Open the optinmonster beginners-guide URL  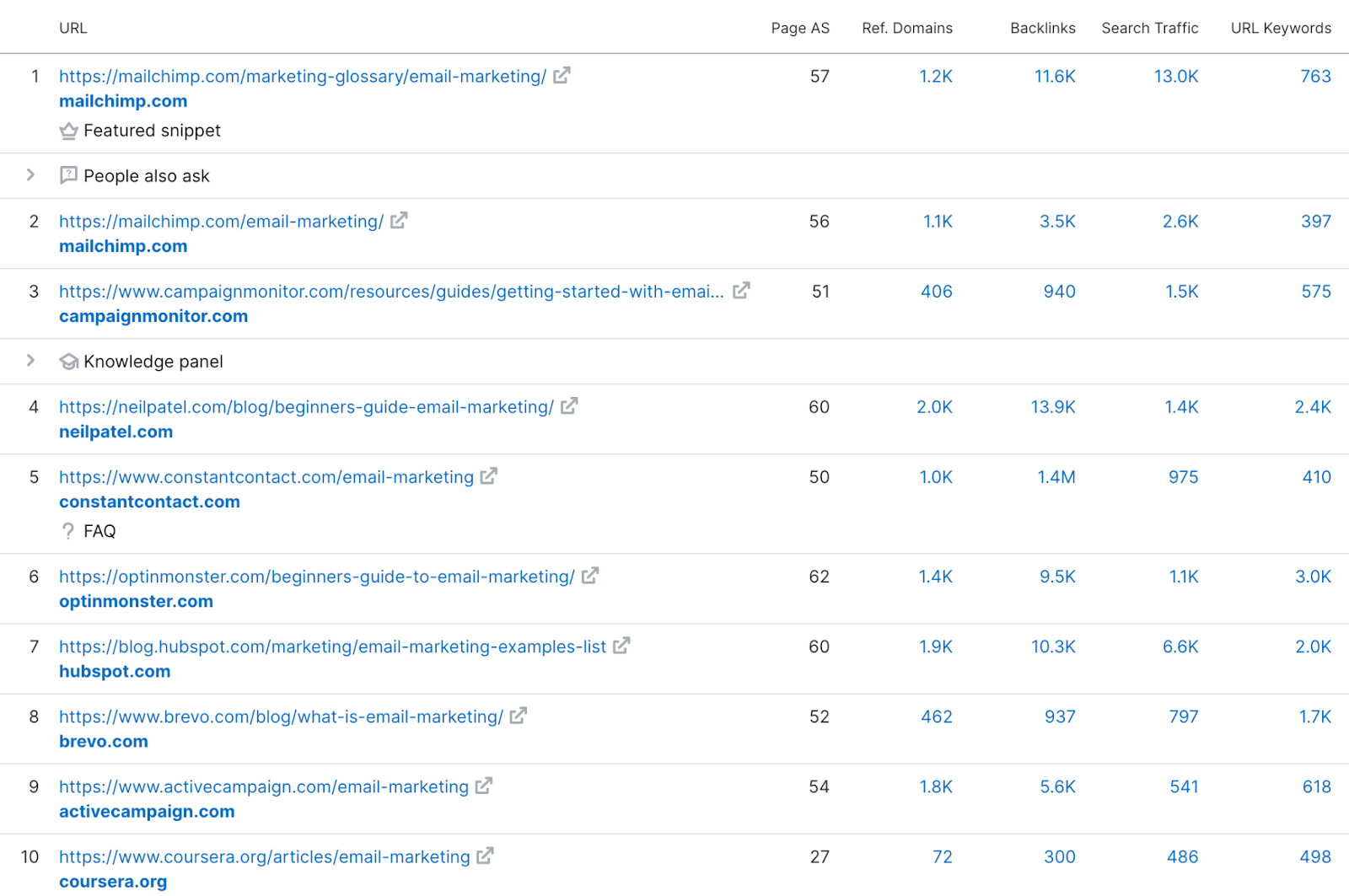click(317, 576)
